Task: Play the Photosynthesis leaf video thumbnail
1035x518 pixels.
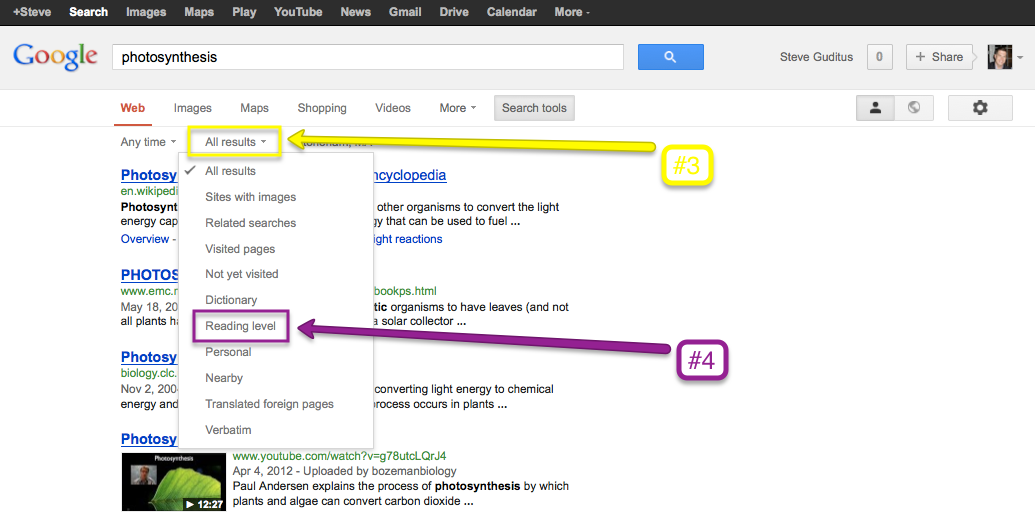Action: (x=174, y=481)
